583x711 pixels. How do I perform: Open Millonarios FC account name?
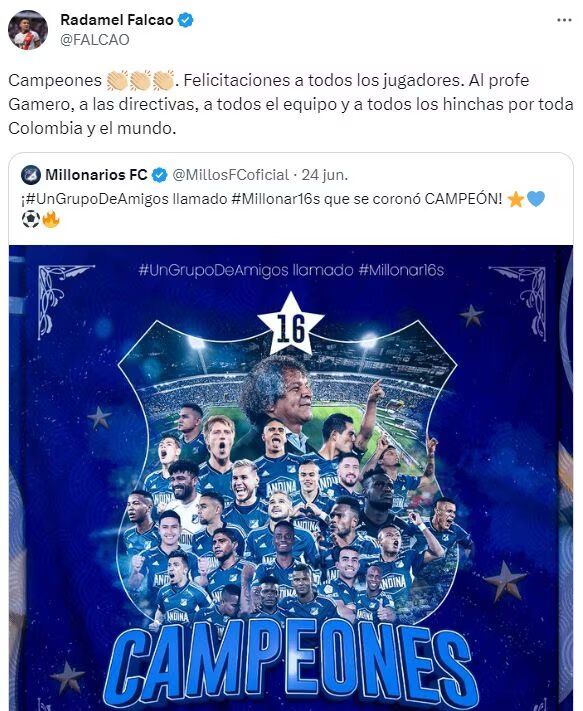click(x=96, y=175)
